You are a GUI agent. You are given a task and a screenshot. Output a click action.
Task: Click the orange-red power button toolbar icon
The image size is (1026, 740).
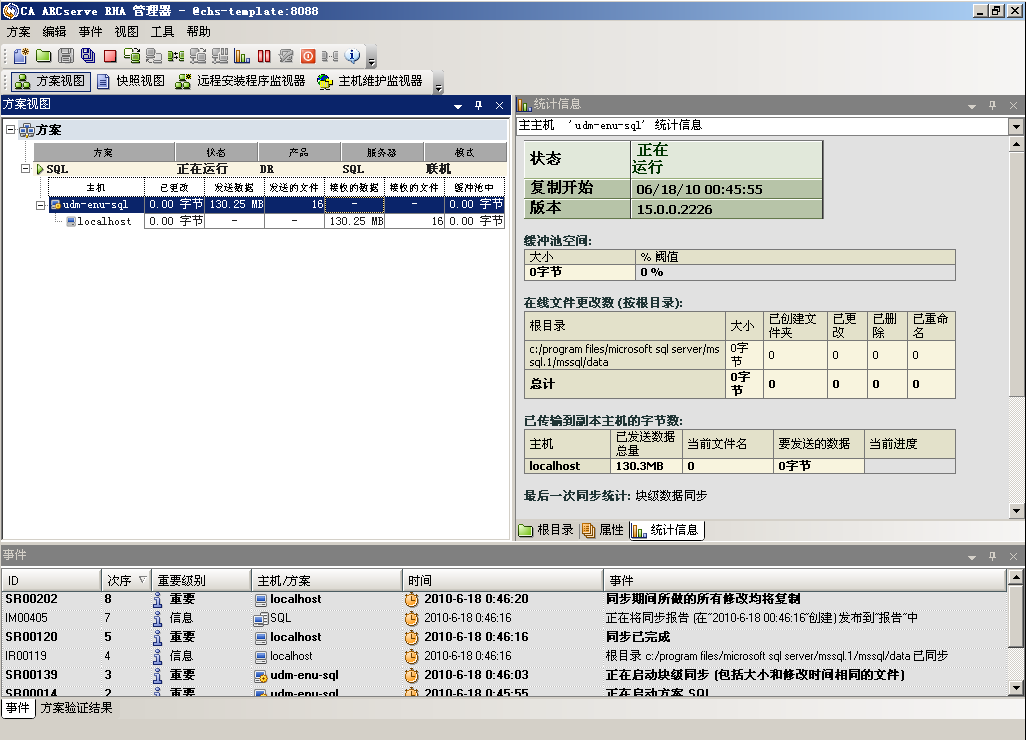[x=308, y=56]
